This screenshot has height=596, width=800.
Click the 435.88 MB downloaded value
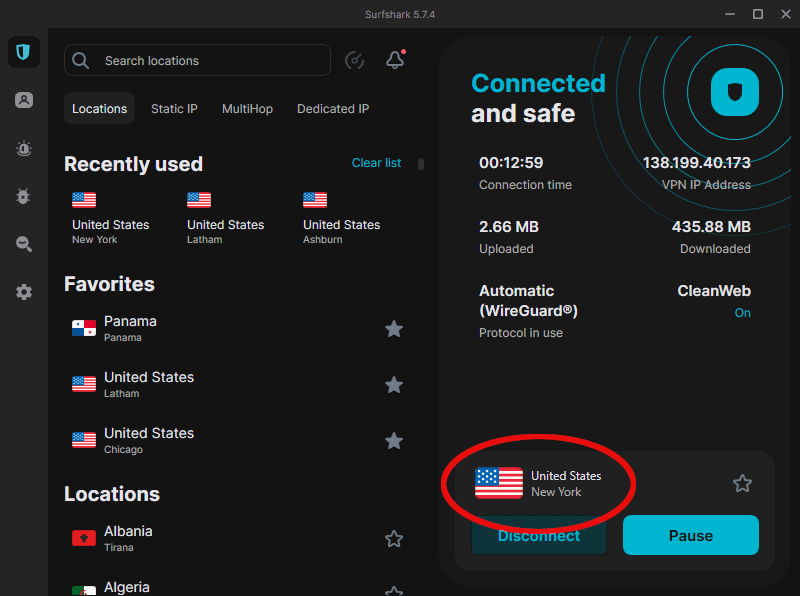pos(711,227)
